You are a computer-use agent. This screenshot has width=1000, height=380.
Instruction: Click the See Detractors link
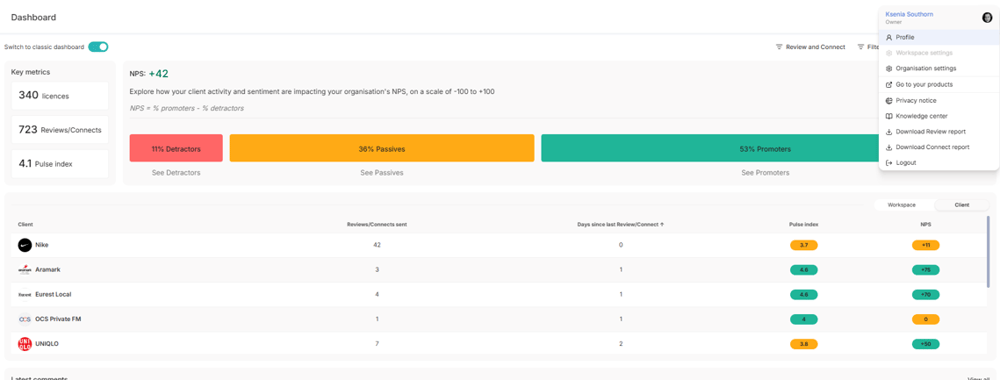click(176, 173)
